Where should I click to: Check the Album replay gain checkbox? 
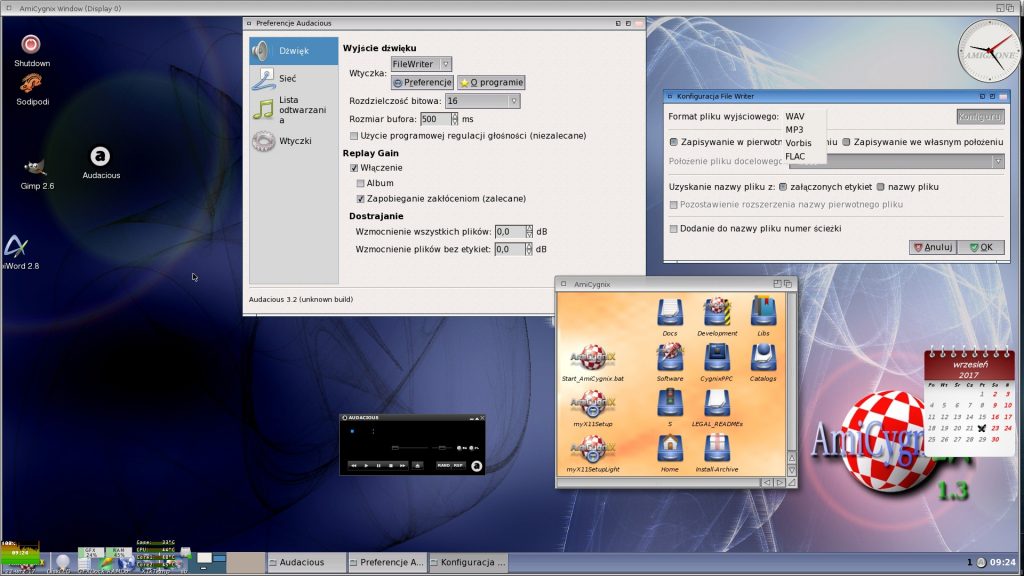[x=360, y=184]
